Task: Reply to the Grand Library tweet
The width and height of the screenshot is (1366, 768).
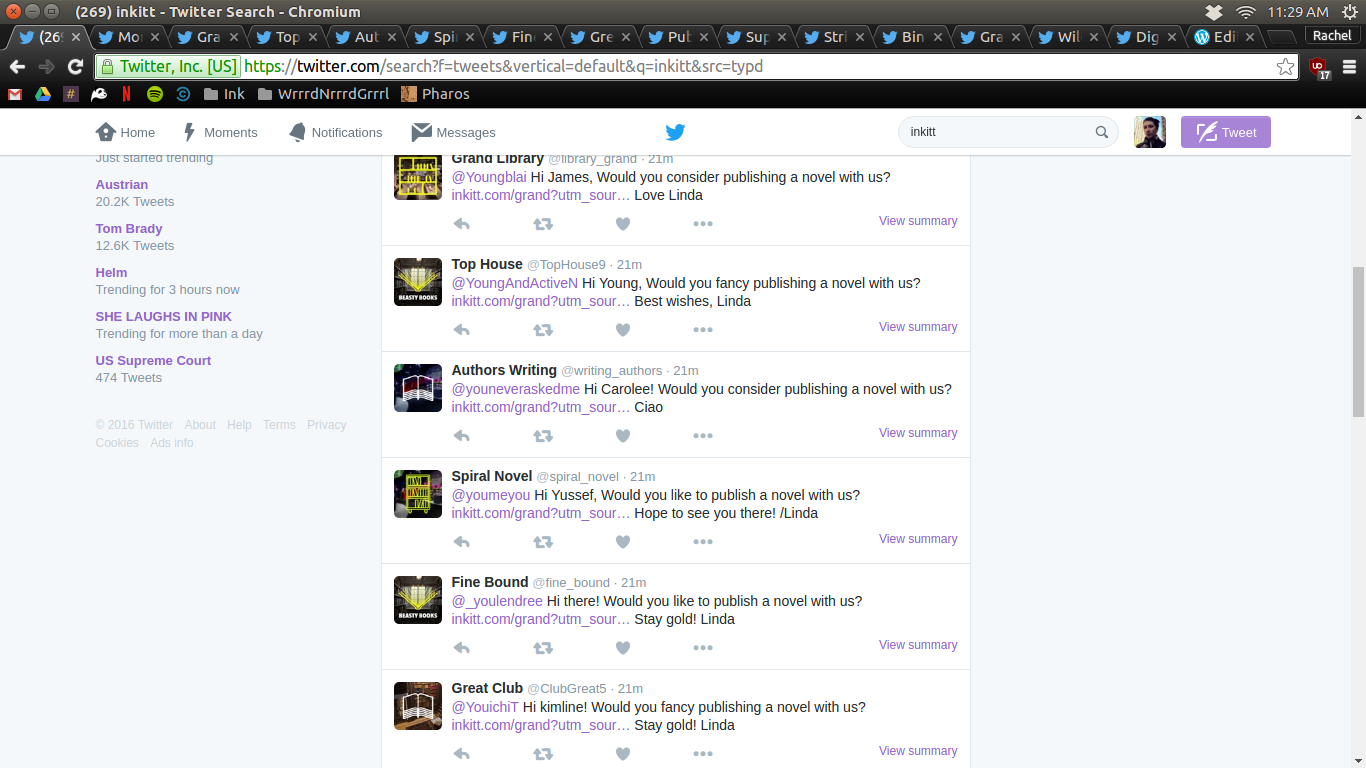Action: coord(461,224)
